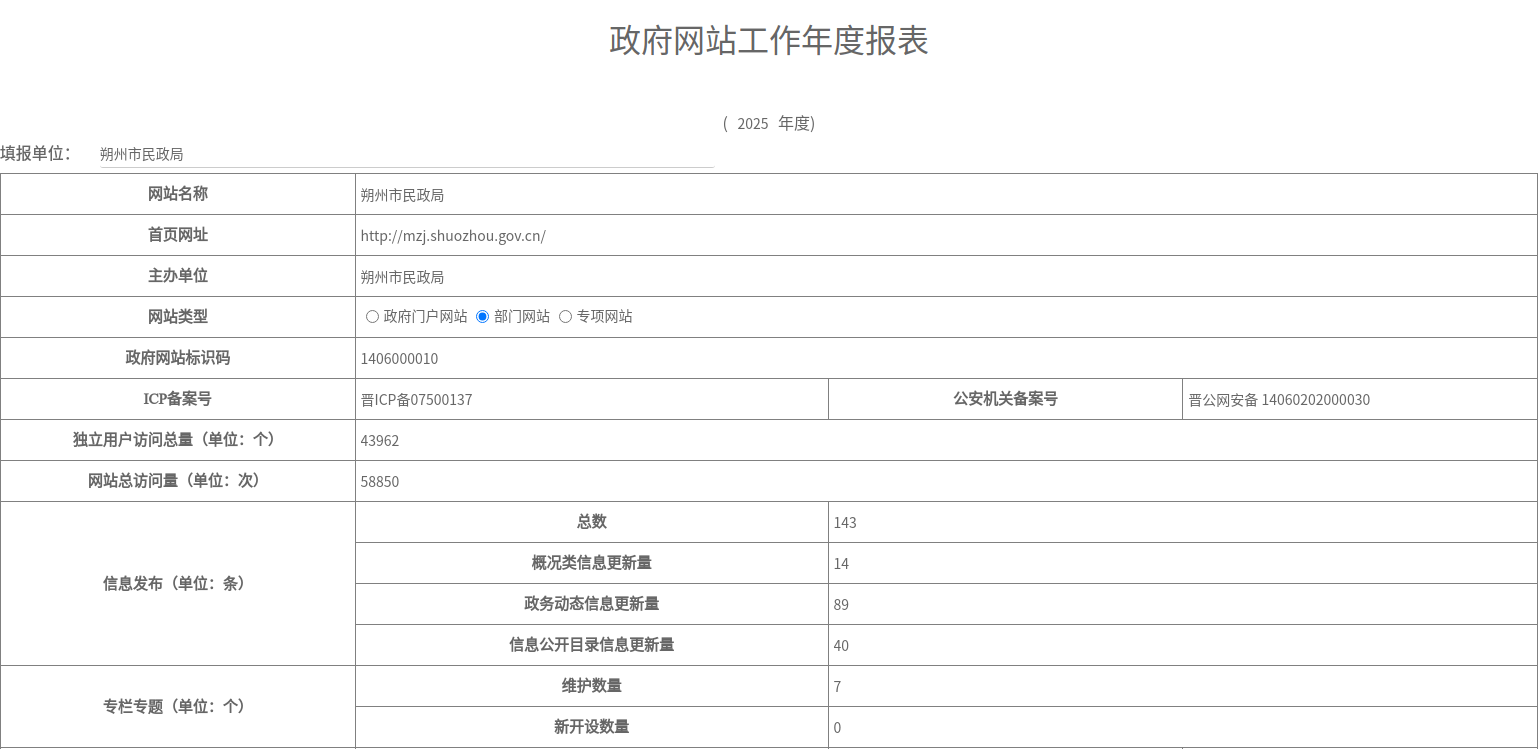
Task: Click the 公安机关备案号 value field
Action: pos(1358,400)
